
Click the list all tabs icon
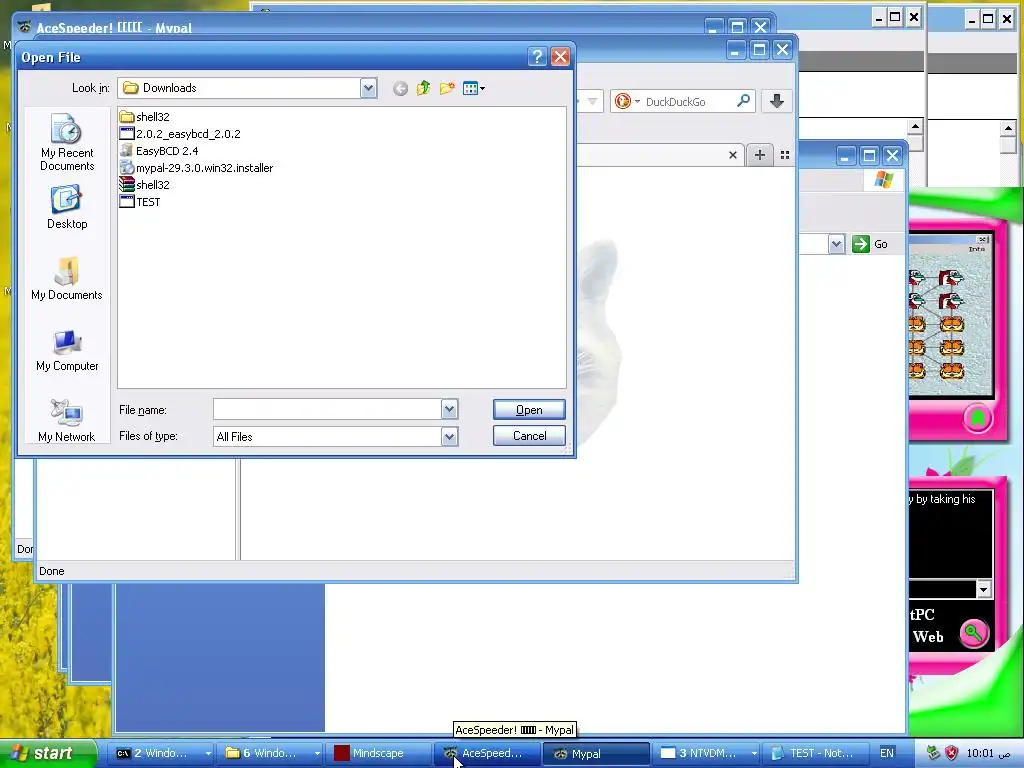(x=785, y=155)
